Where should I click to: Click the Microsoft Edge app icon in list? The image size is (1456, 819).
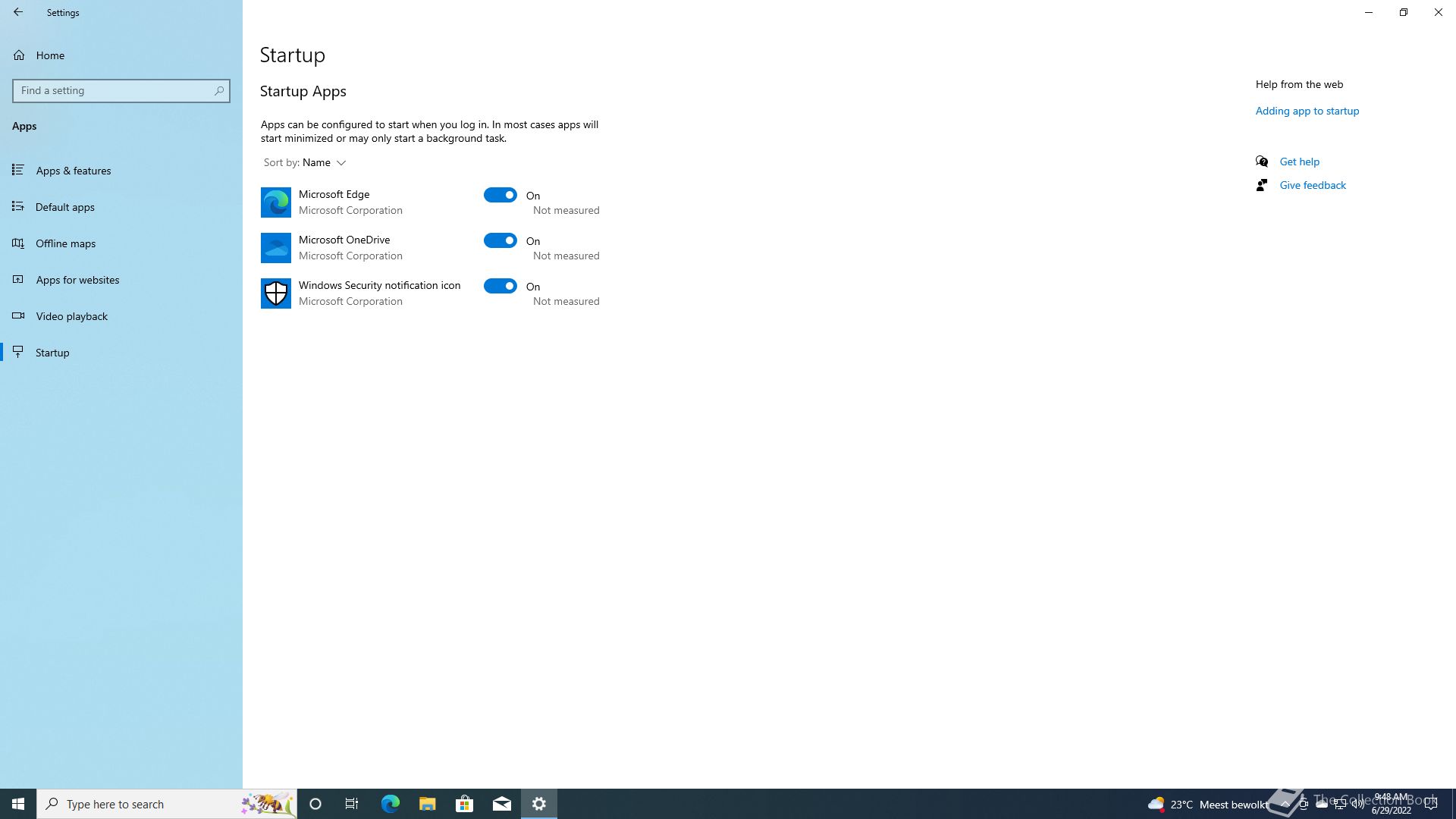tap(276, 202)
